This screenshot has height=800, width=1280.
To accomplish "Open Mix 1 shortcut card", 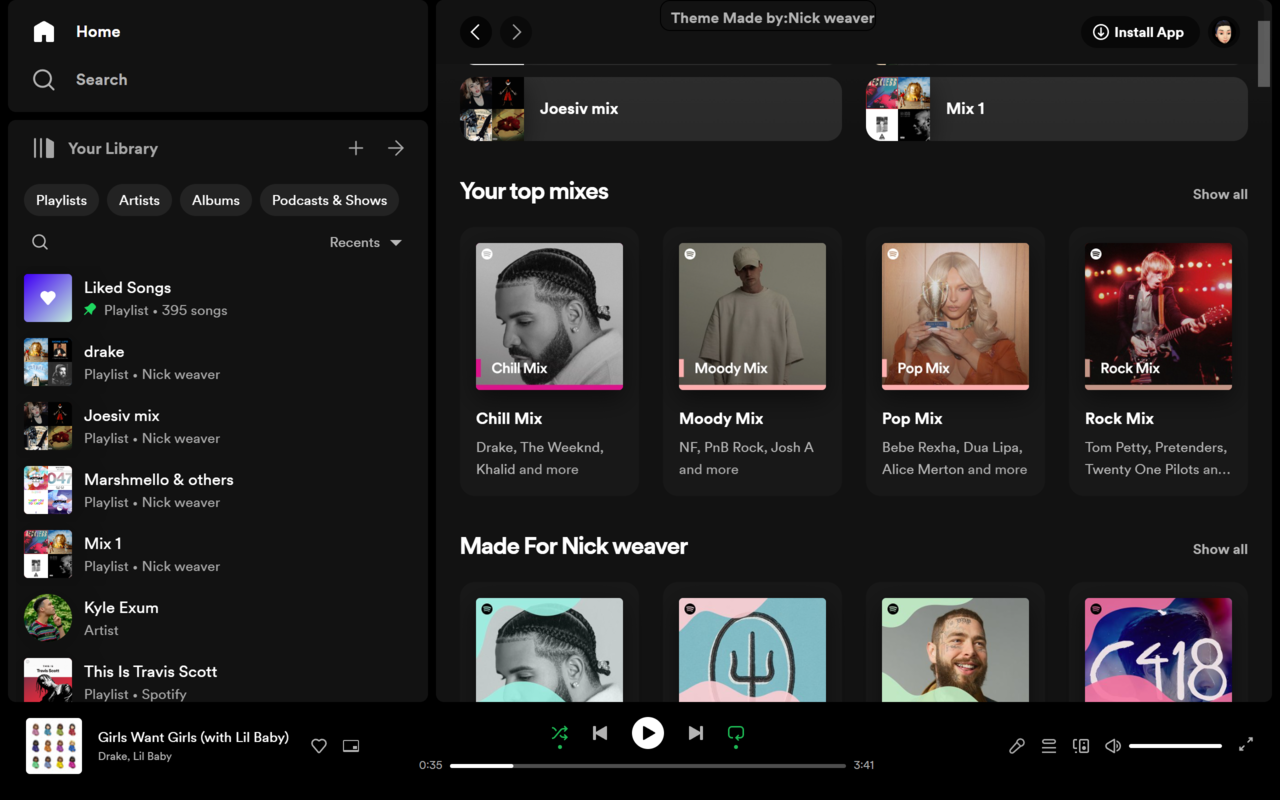I will (x=1057, y=109).
